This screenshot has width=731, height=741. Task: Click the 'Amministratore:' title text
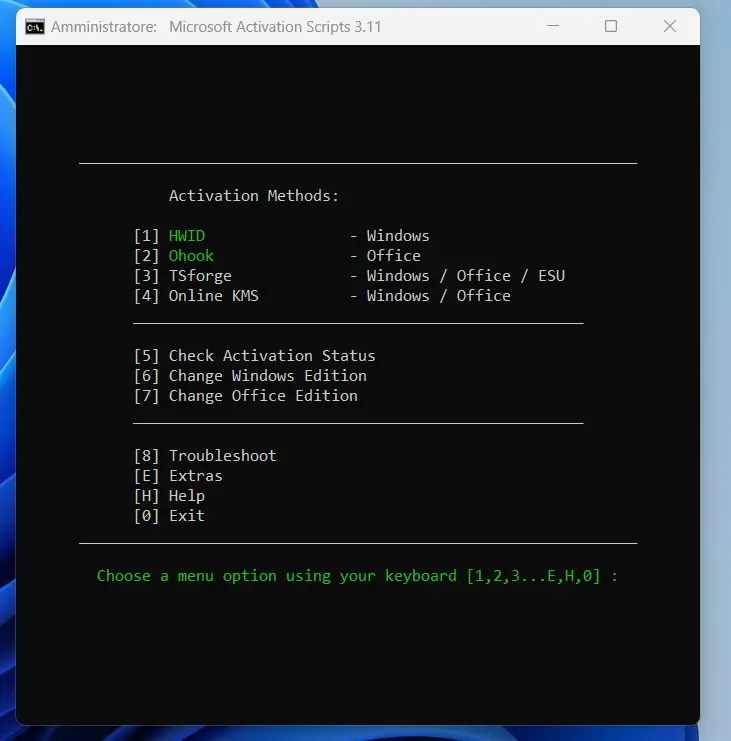pyautogui.click(x=104, y=27)
